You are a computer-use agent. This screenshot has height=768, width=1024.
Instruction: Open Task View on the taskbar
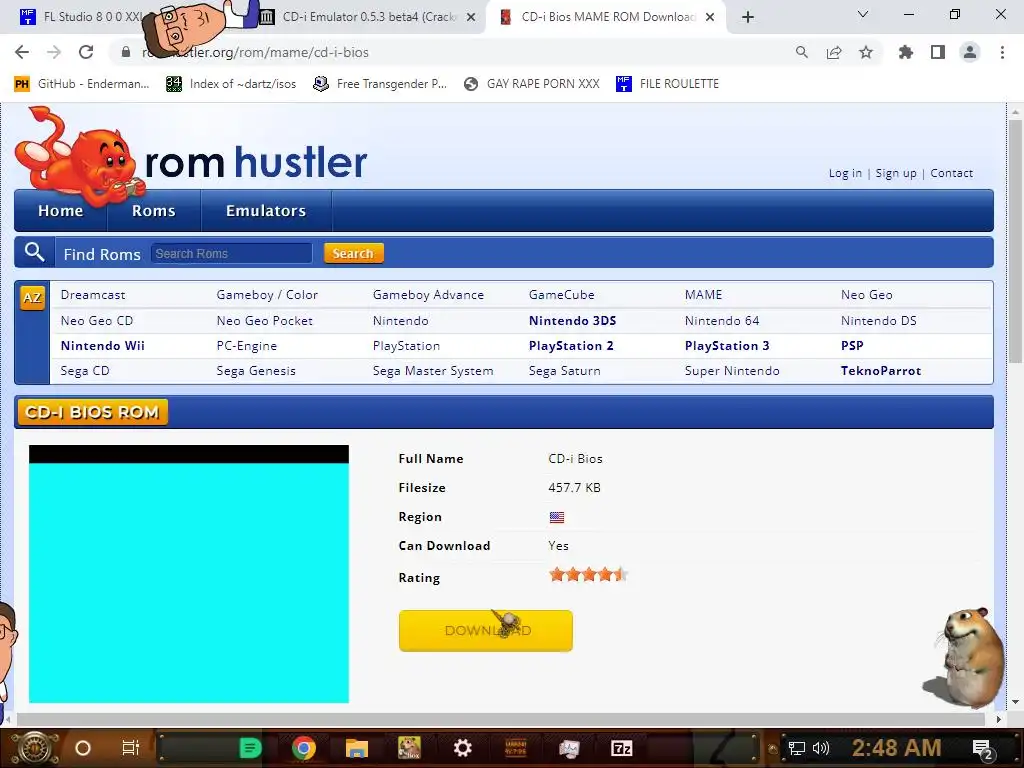pos(131,748)
